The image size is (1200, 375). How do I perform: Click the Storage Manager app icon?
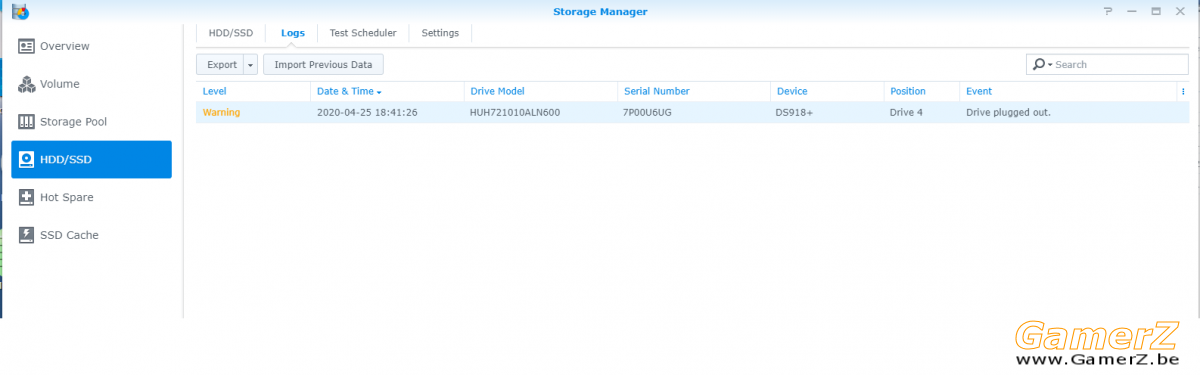20,11
